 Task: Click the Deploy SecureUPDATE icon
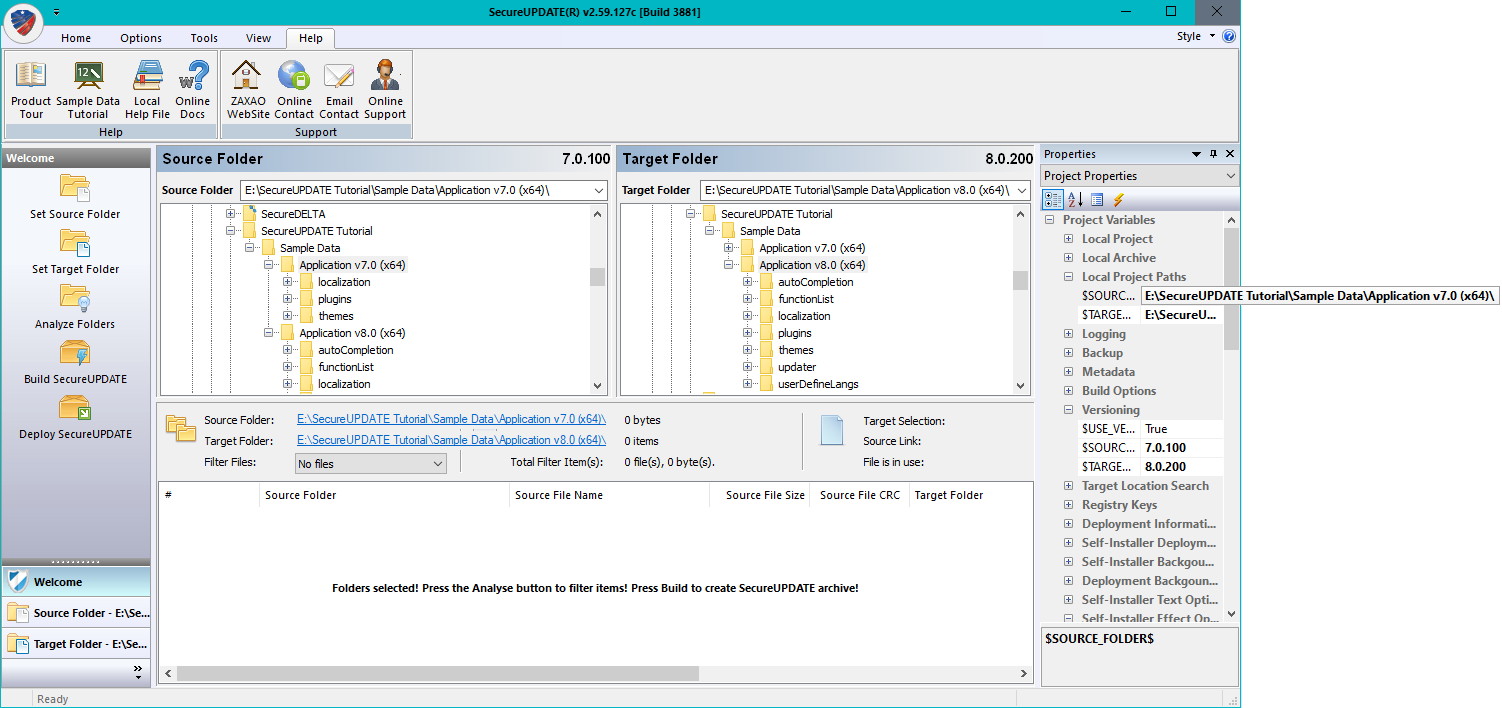click(75, 408)
